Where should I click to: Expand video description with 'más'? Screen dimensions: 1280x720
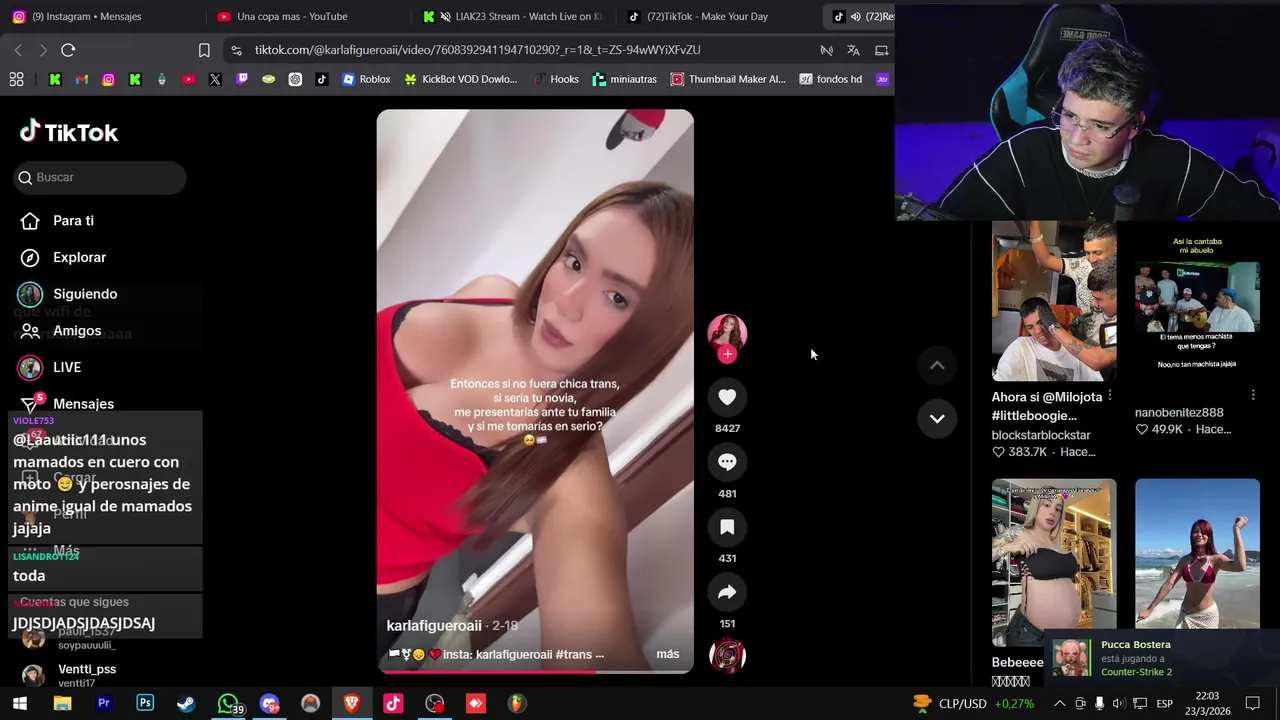tap(668, 654)
